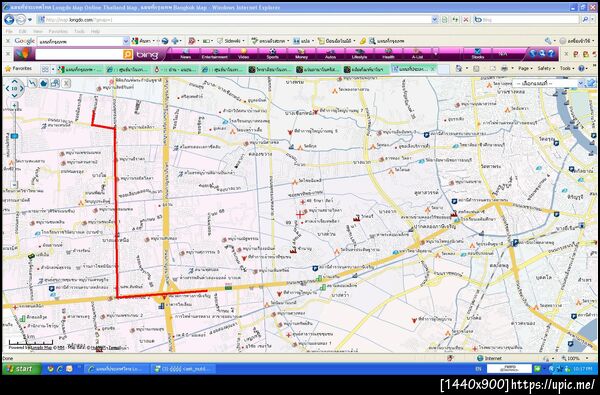Image resolution: width=600 pixels, height=395 pixels.
Task: Open the address bar URL dropdown arrow
Action: click(434, 20)
